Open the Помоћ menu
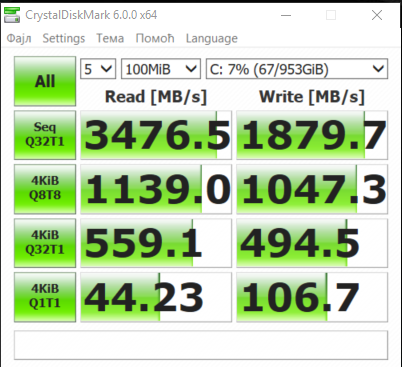 pyautogui.click(x=155, y=38)
